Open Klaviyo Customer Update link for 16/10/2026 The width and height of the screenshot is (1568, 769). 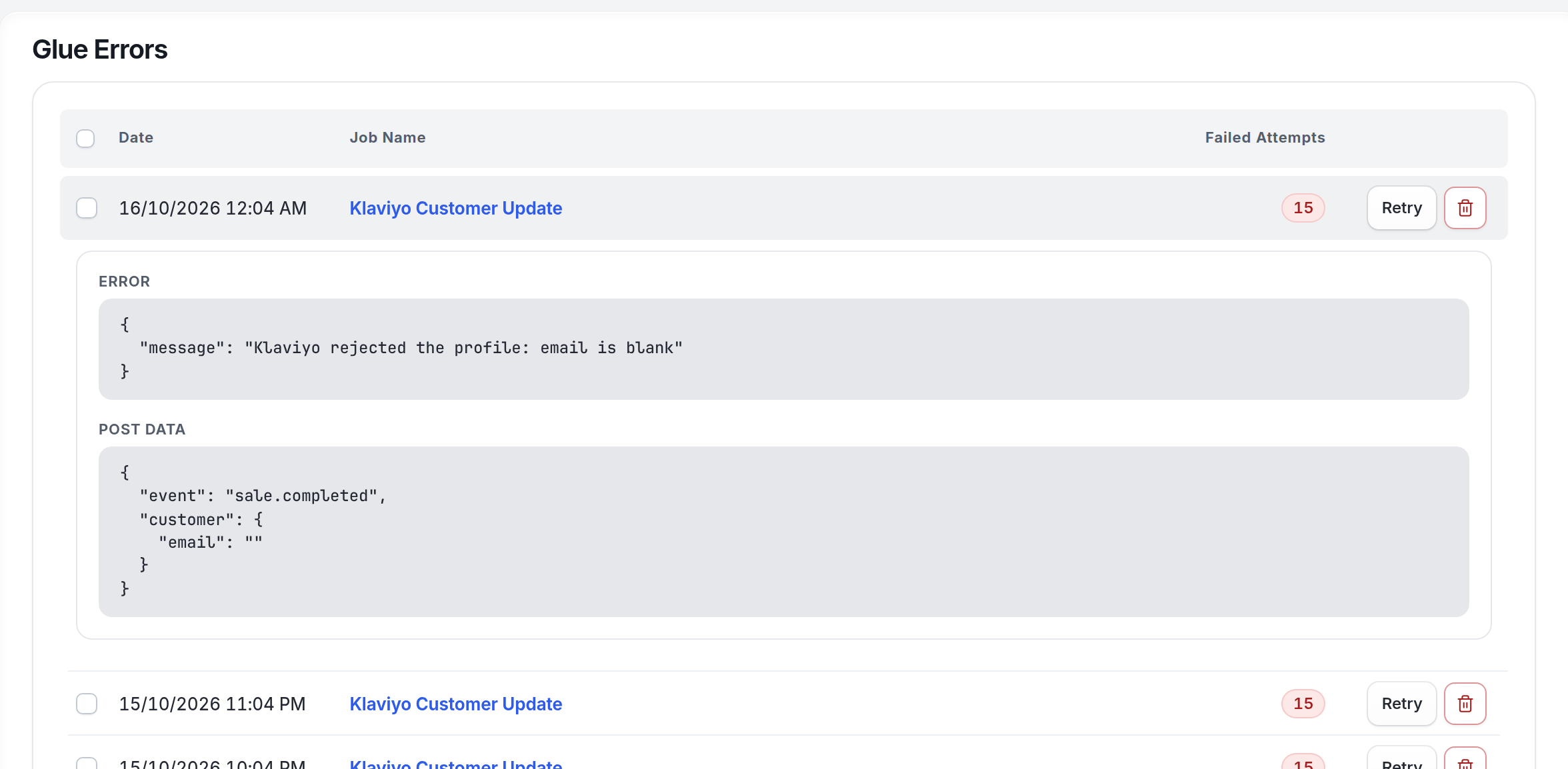(x=456, y=209)
